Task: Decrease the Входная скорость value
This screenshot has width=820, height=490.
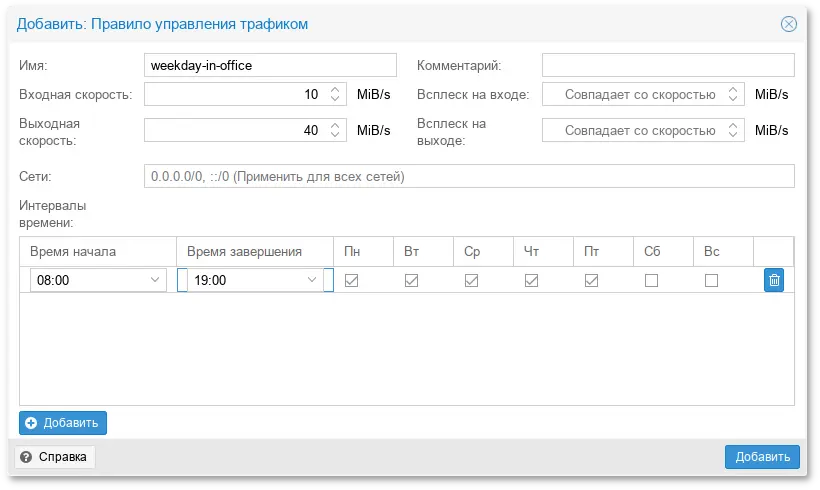Action: pyautogui.click(x=335, y=99)
